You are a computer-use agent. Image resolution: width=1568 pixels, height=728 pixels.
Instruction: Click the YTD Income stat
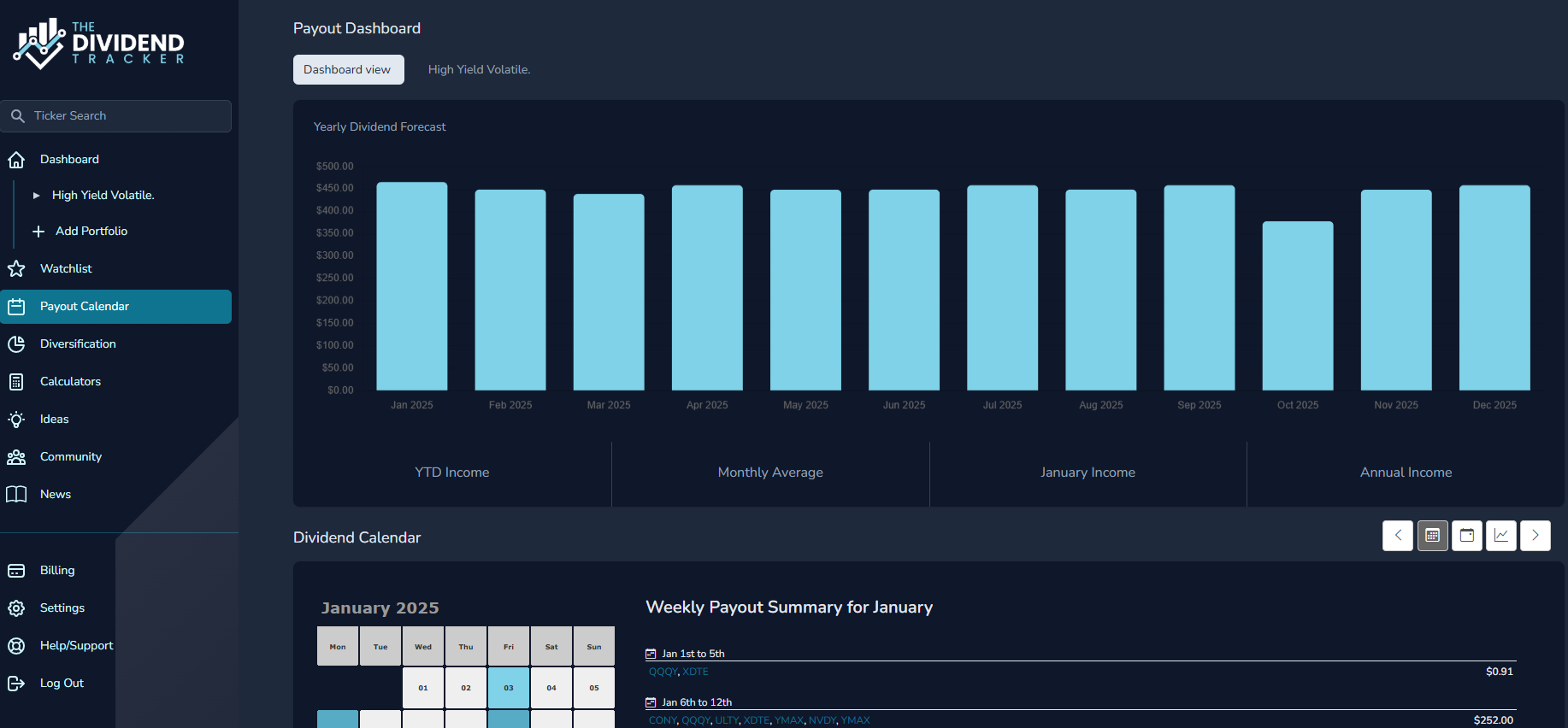point(452,473)
